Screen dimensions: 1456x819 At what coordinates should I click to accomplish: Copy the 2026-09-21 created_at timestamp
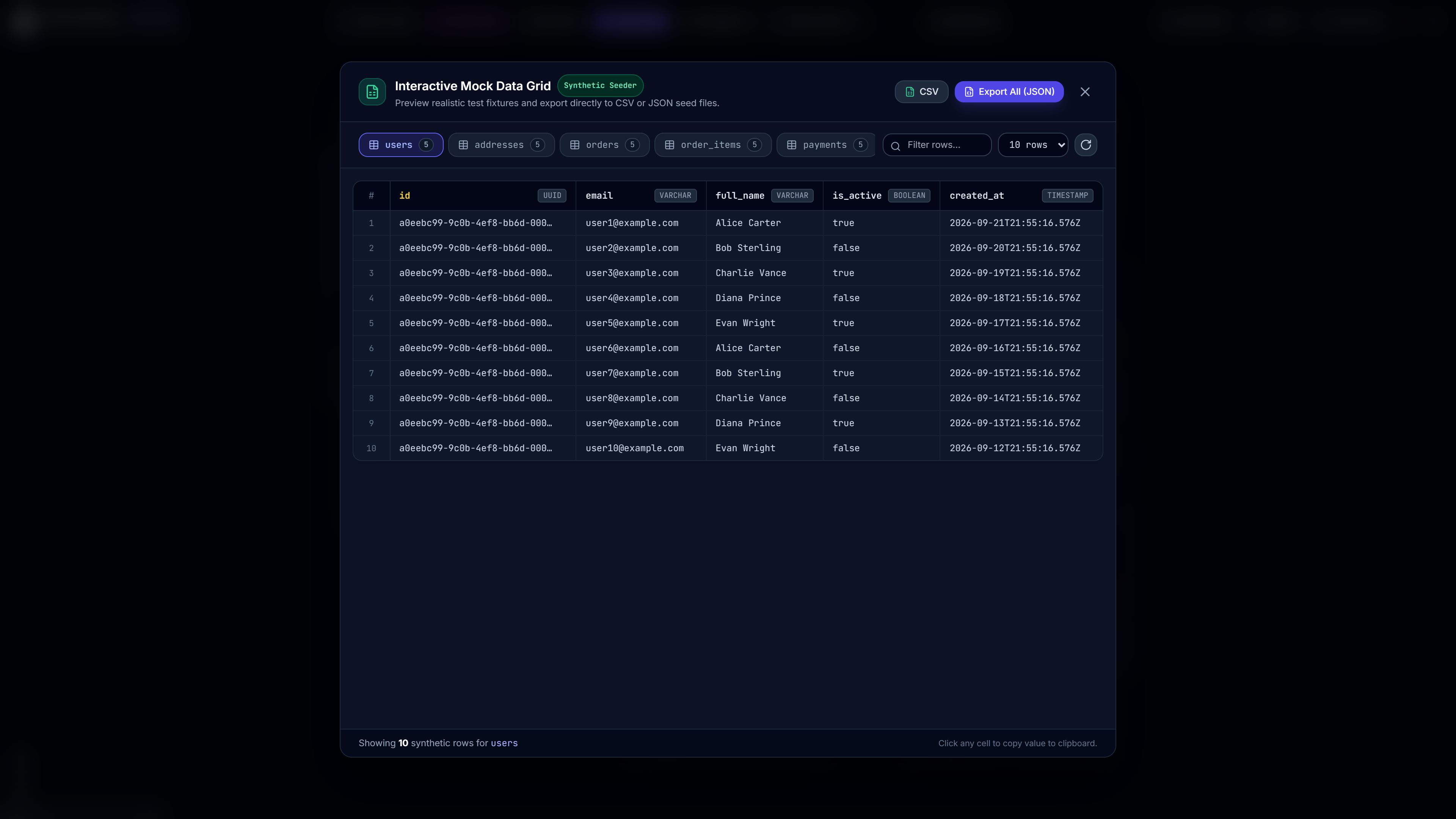pyautogui.click(x=1021, y=223)
